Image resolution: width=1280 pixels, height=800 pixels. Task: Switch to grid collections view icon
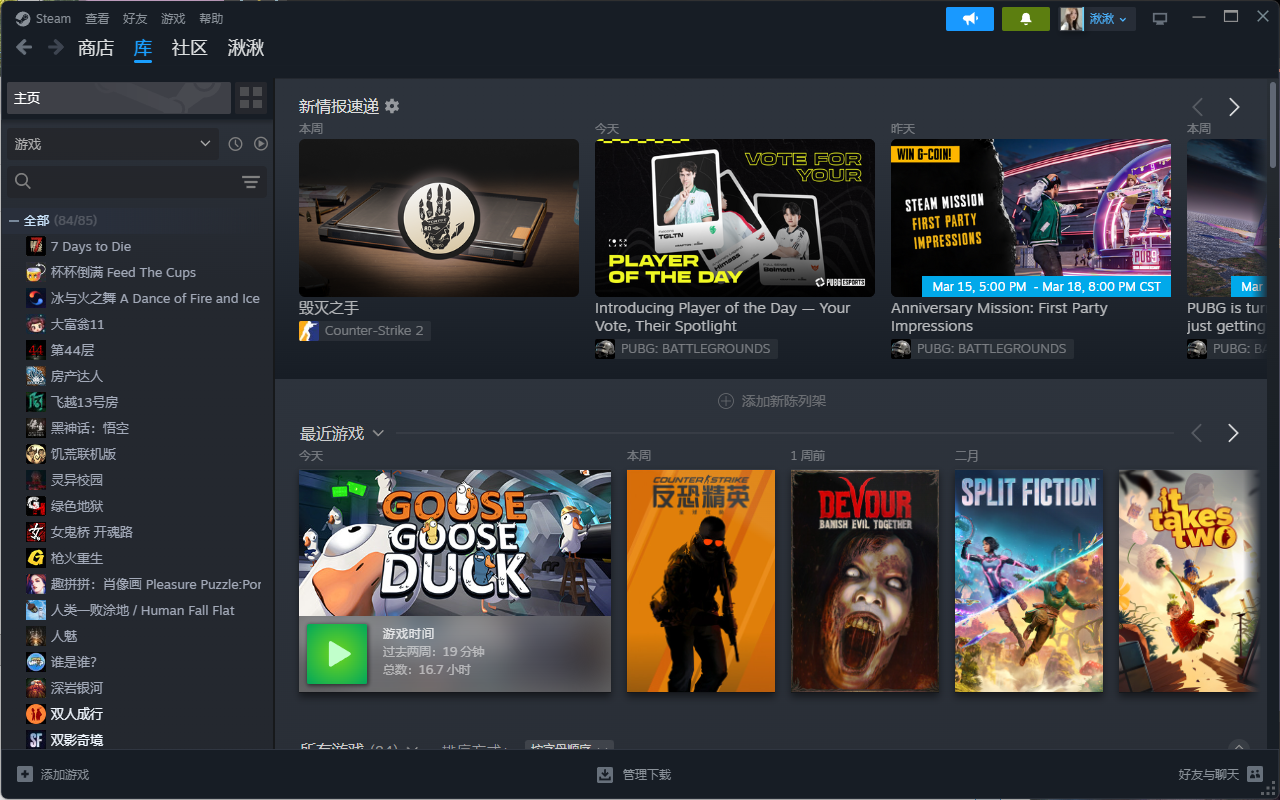click(x=251, y=98)
